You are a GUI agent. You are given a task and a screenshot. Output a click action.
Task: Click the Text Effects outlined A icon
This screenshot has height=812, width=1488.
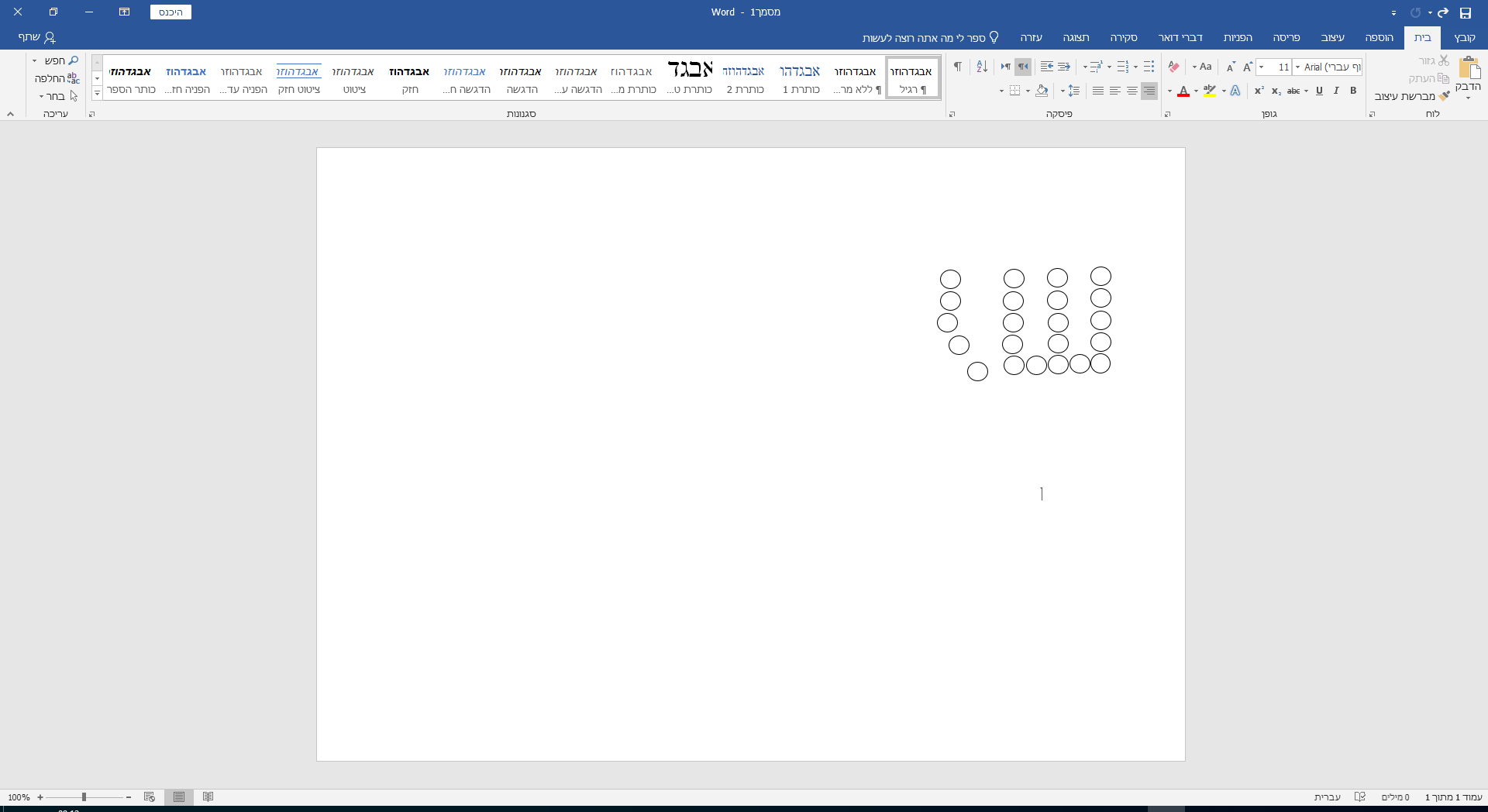[1235, 91]
